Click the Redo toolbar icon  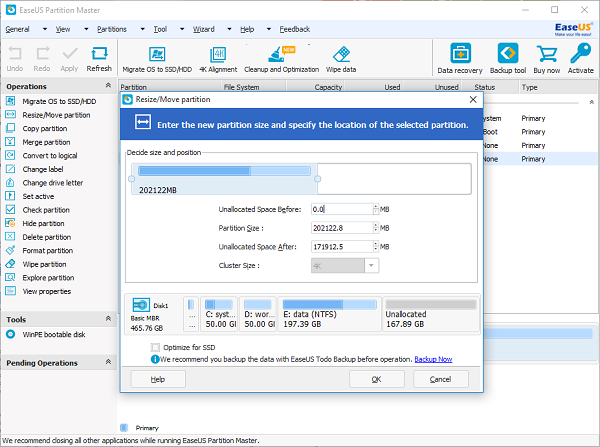(42, 59)
